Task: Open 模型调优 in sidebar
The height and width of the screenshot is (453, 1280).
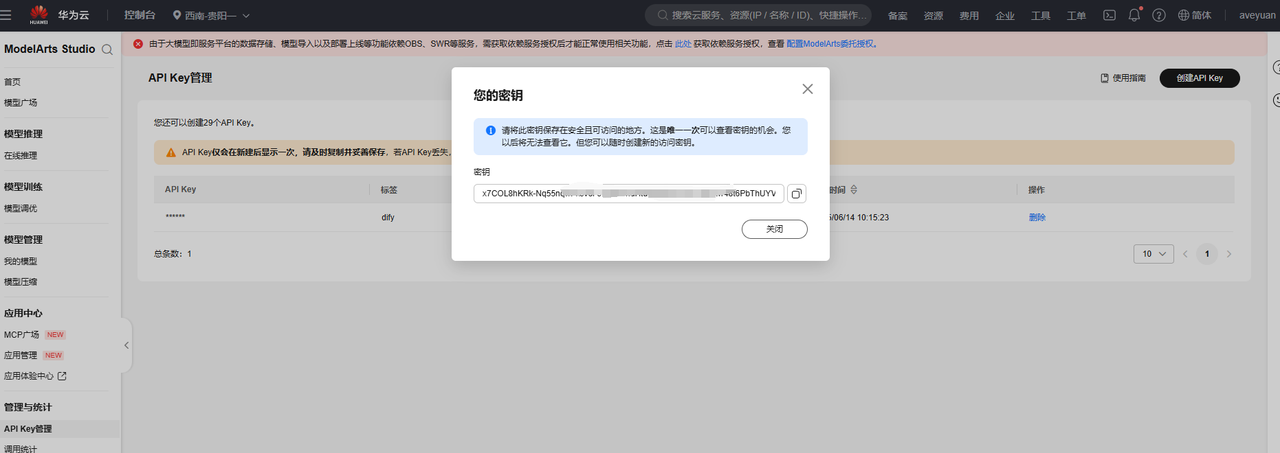Action: 21,208
